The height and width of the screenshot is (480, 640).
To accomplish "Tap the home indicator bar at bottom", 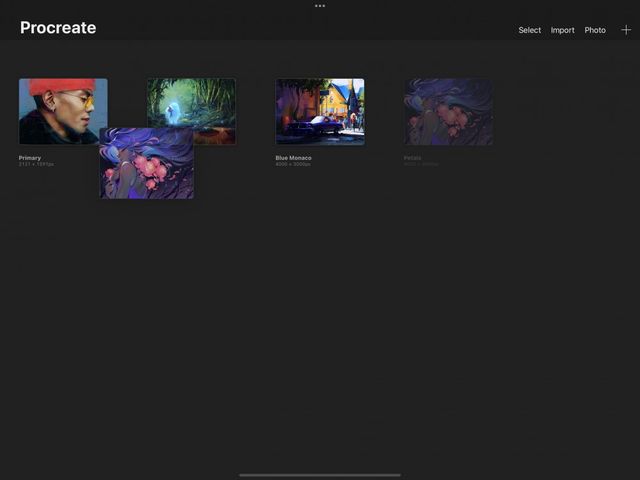I will coord(320,475).
